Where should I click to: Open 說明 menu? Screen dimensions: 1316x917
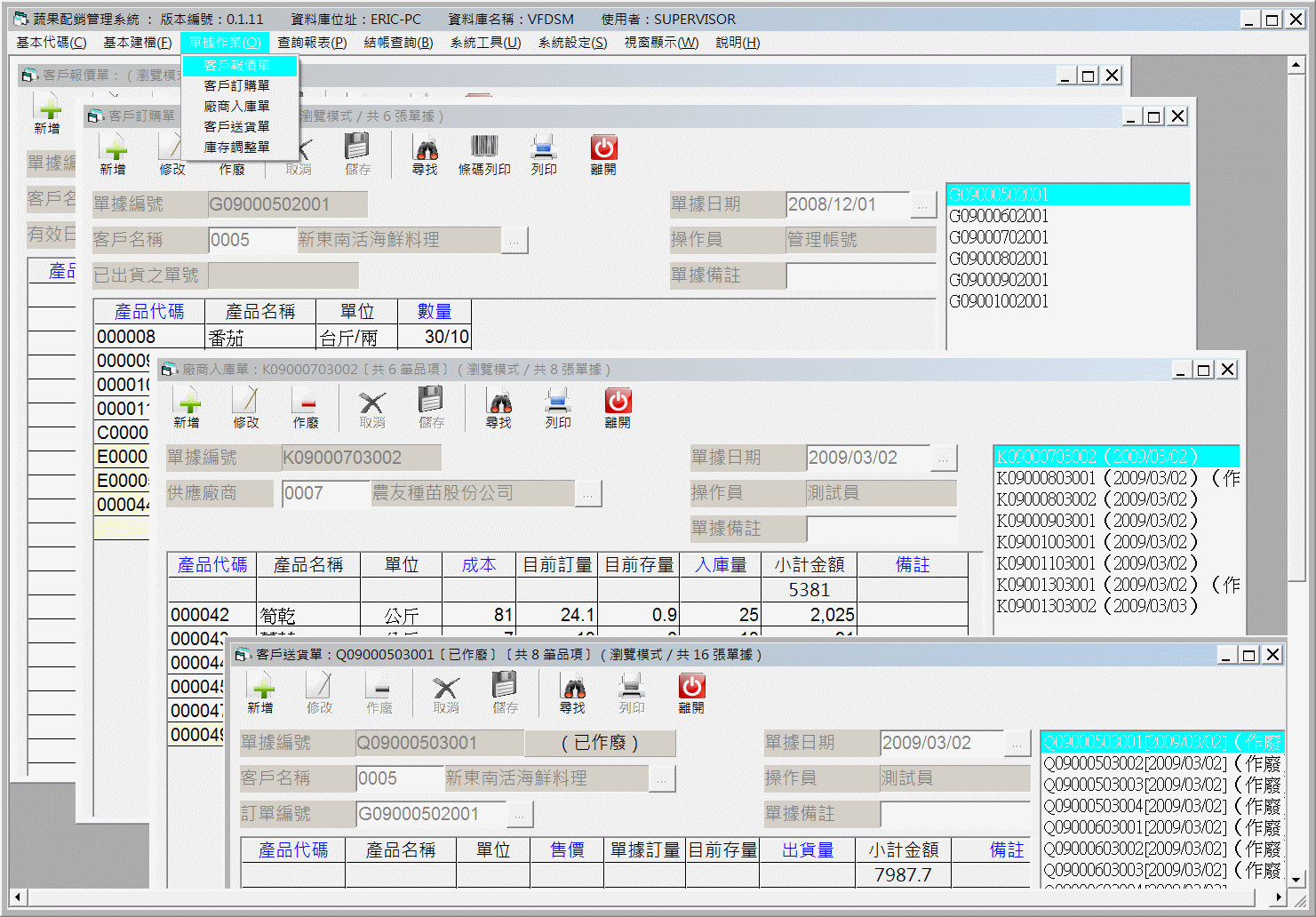tap(738, 43)
